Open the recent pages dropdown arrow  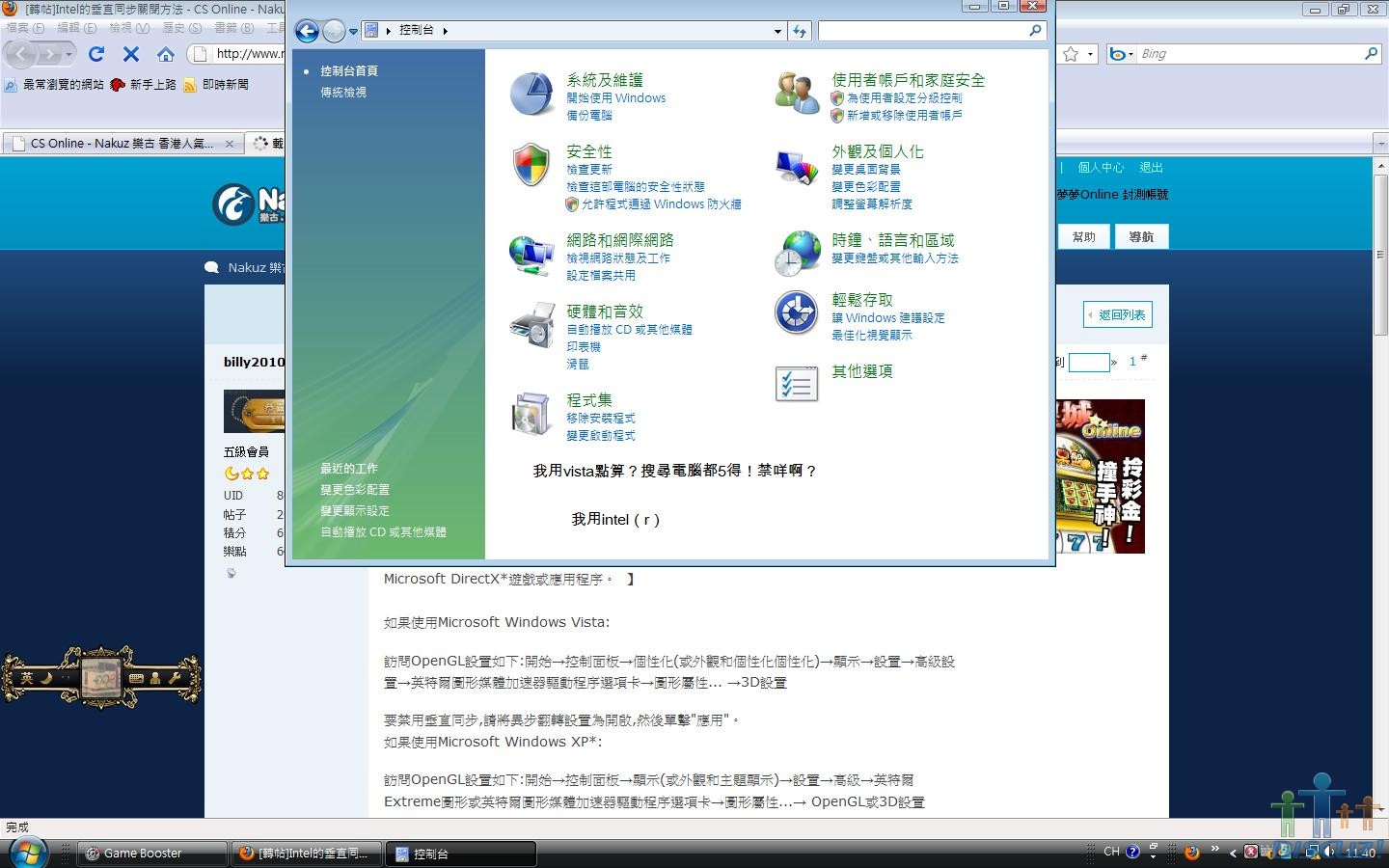[353, 31]
